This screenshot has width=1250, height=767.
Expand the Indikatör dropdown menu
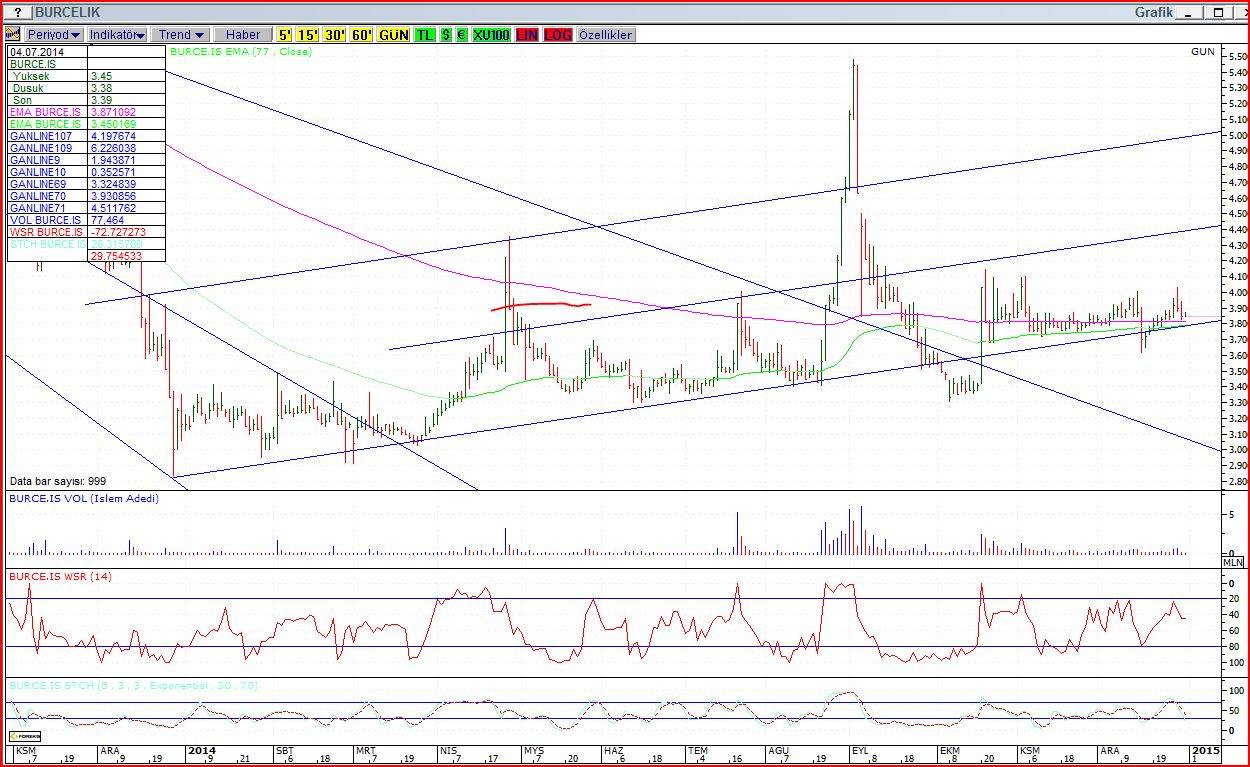(117, 34)
